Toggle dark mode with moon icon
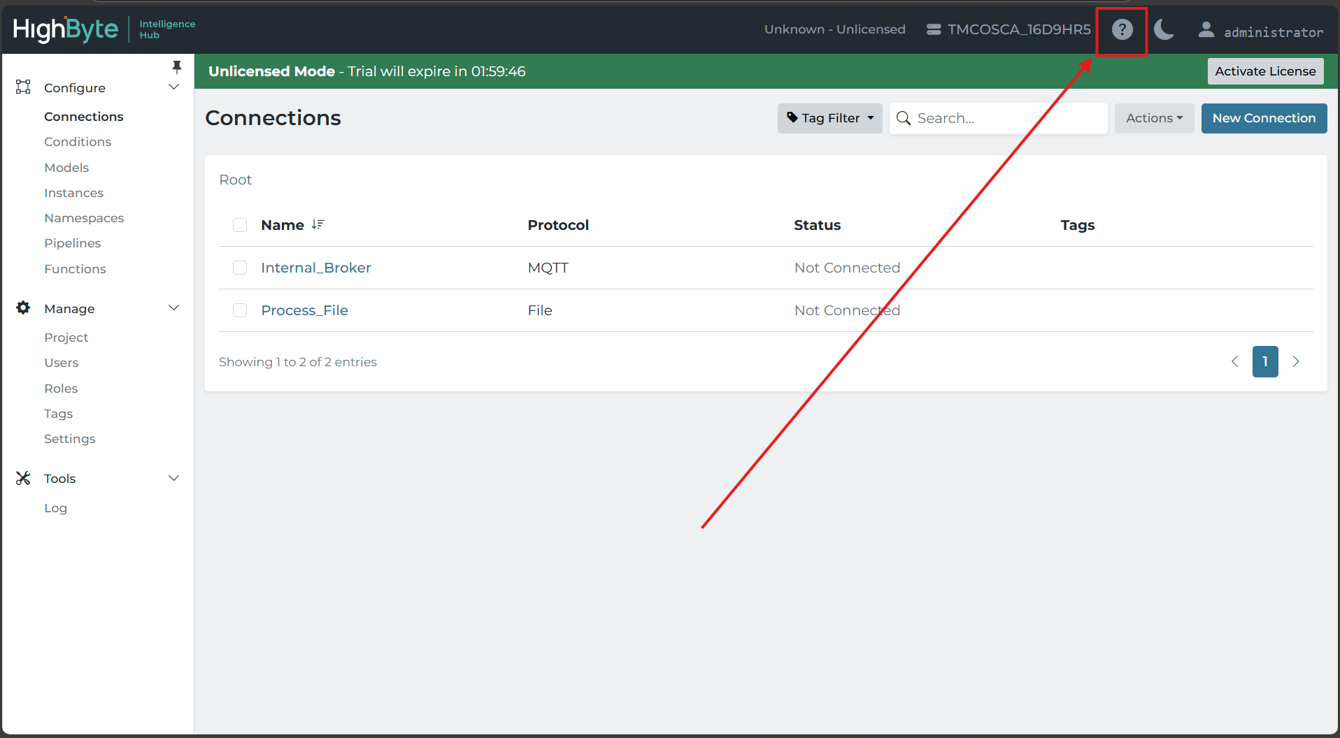The width and height of the screenshot is (1340, 738). click(x=1164, y=30)
